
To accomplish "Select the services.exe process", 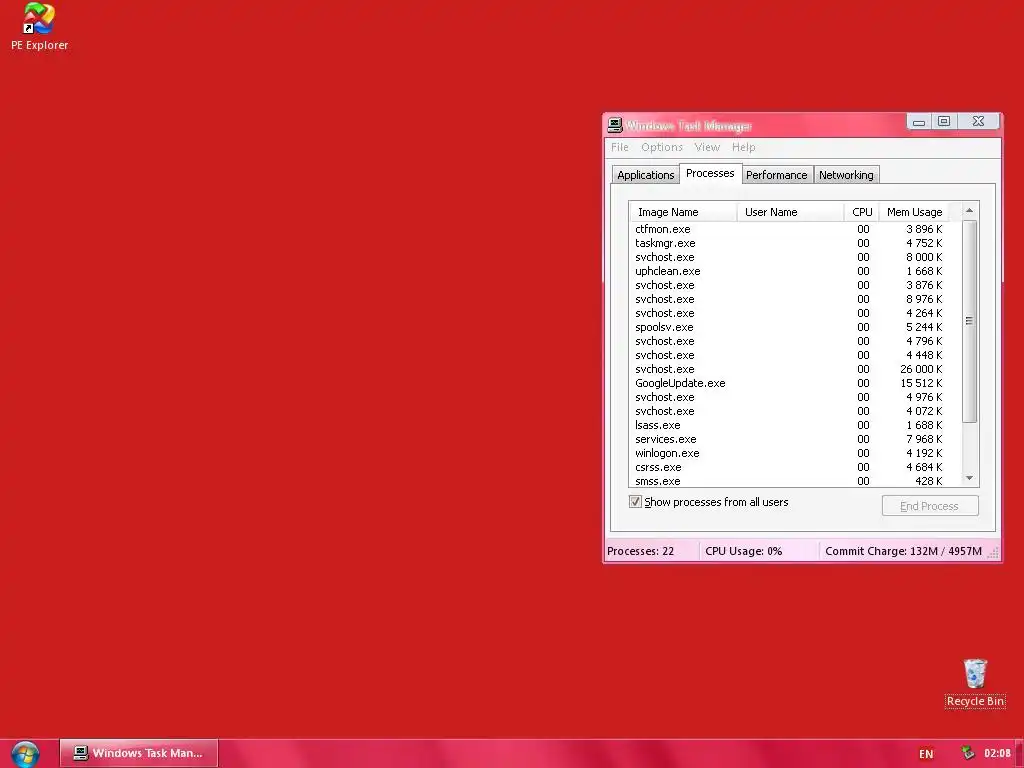I will [789, 440].
